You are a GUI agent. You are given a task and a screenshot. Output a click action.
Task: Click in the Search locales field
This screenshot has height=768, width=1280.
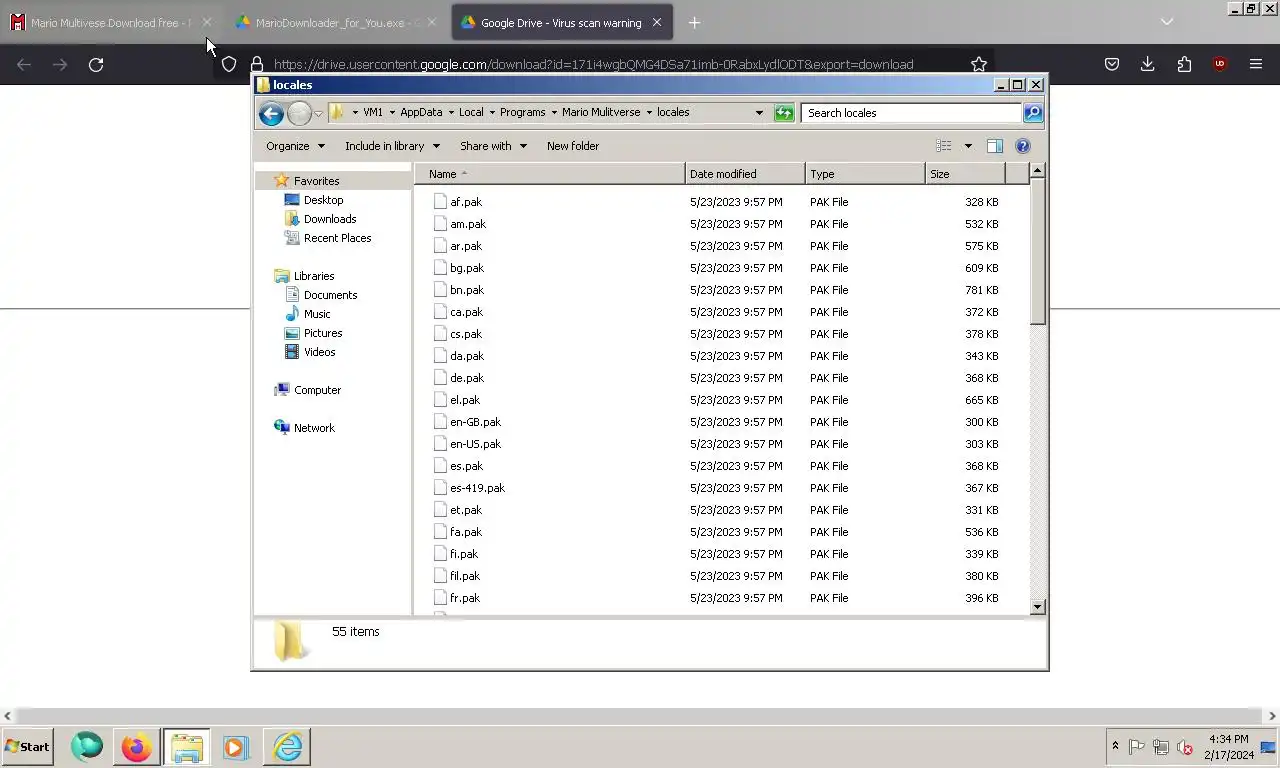910,113
